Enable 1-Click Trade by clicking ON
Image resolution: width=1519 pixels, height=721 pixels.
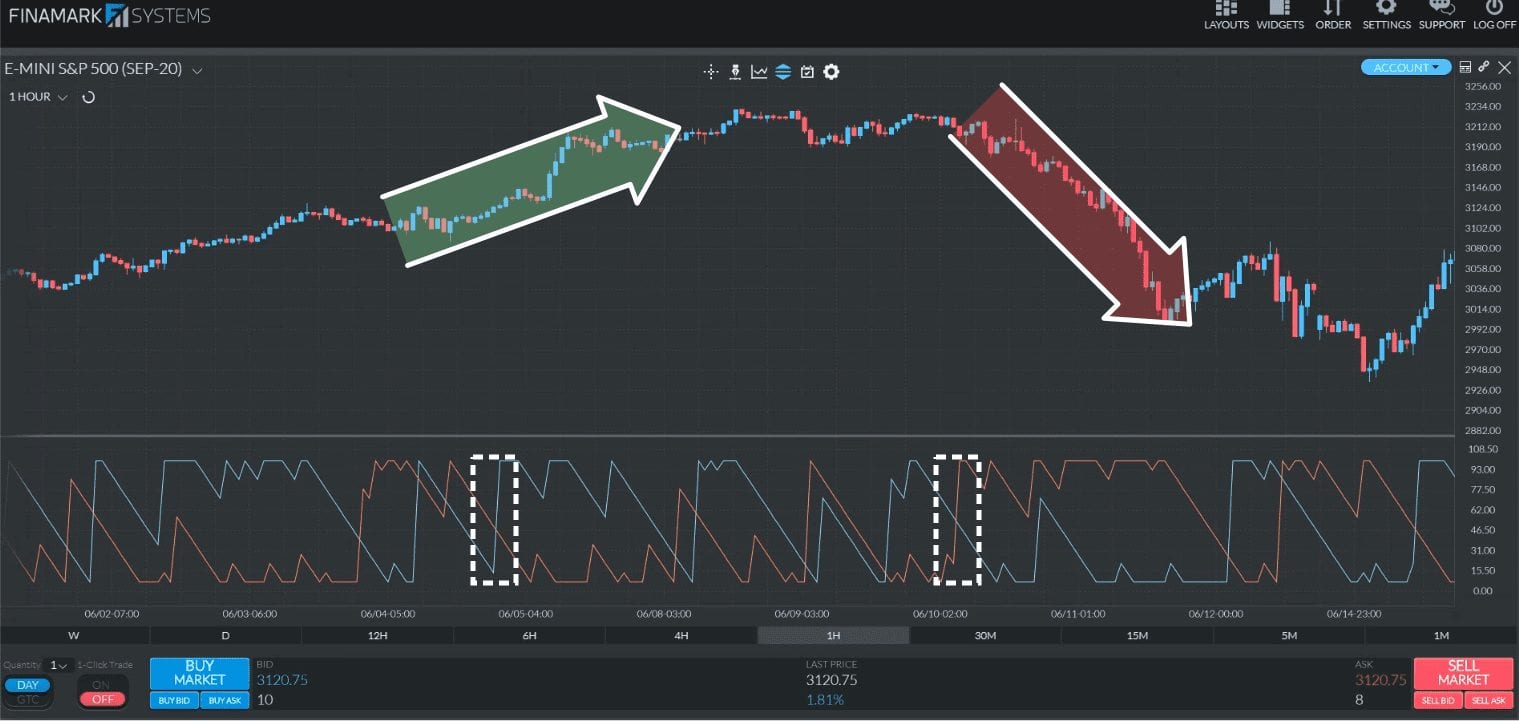click(x=102, y=685)
